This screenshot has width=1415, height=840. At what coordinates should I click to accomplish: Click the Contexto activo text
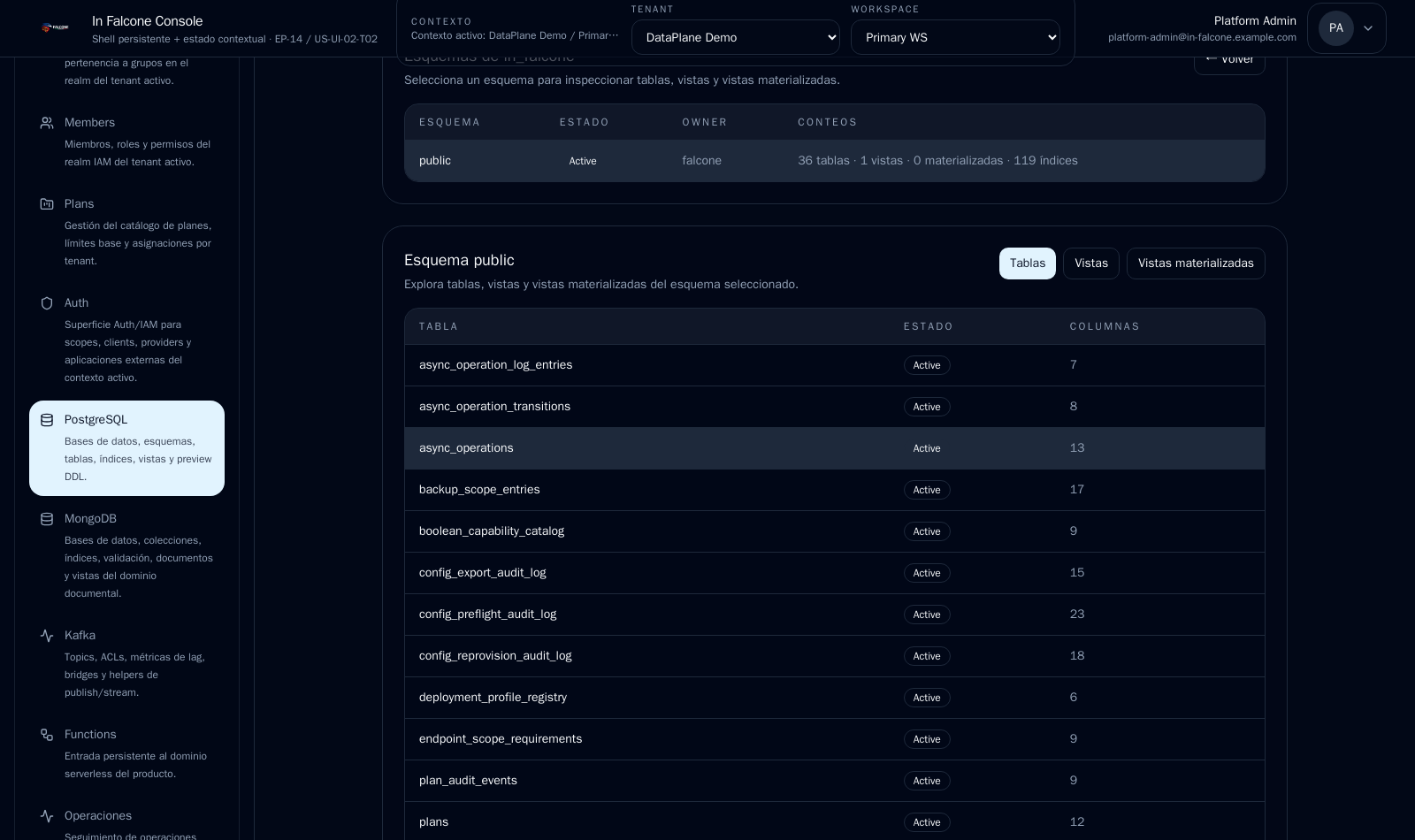click(515, 35)
